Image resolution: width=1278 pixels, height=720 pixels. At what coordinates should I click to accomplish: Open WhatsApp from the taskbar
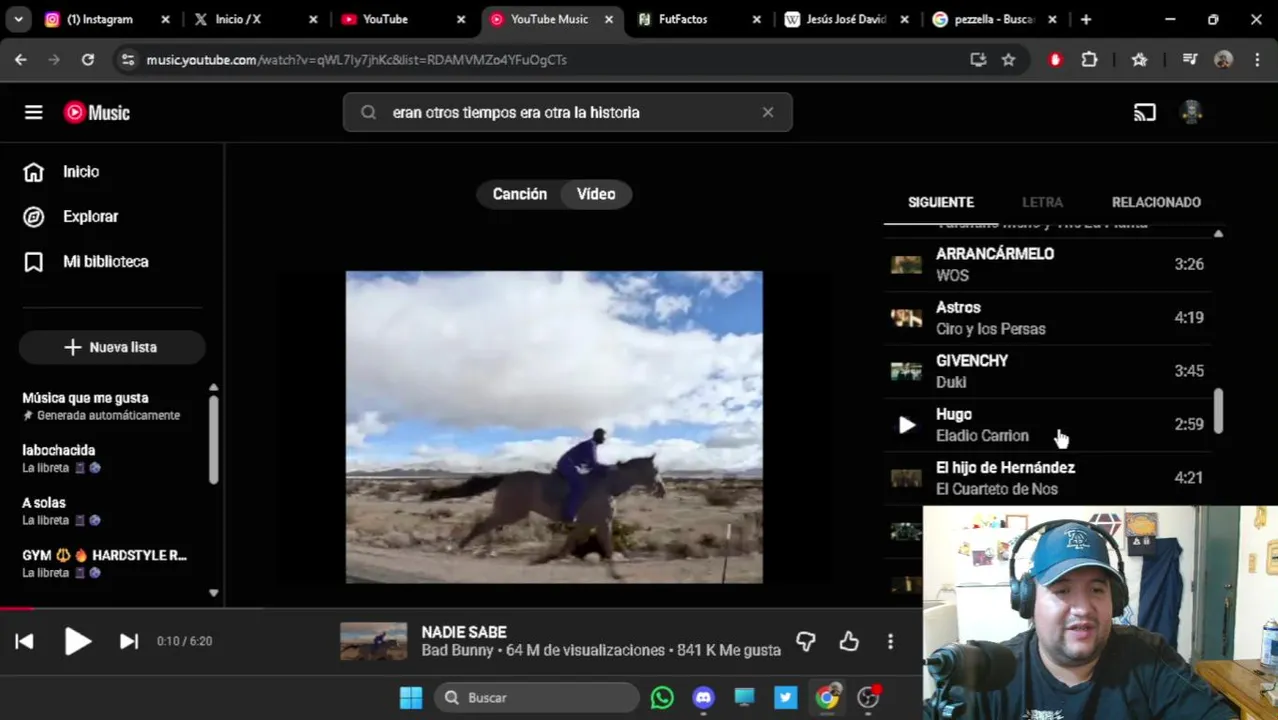point(662,698)
